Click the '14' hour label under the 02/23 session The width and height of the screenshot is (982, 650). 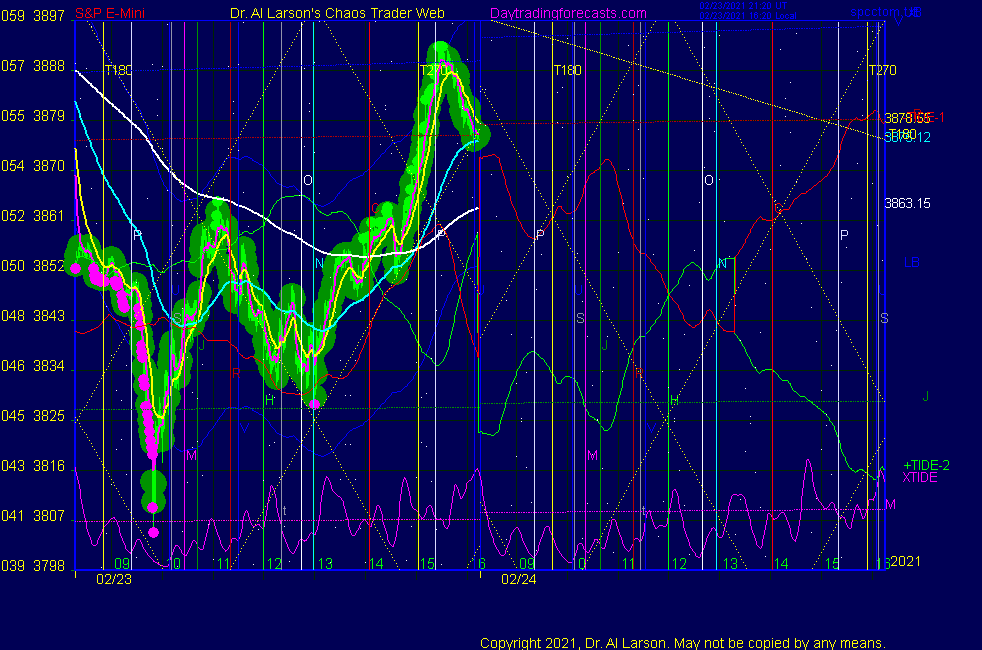coord(375,564)
